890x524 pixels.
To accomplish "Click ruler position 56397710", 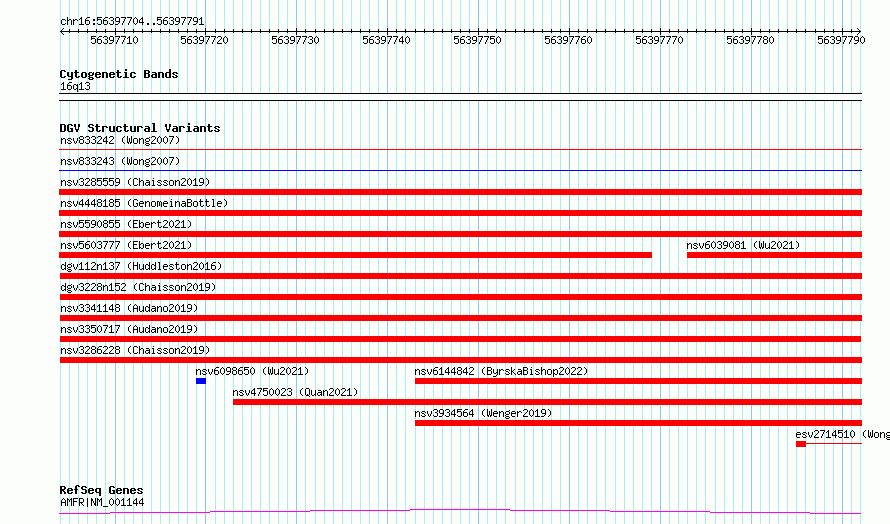I will (114, 40).
